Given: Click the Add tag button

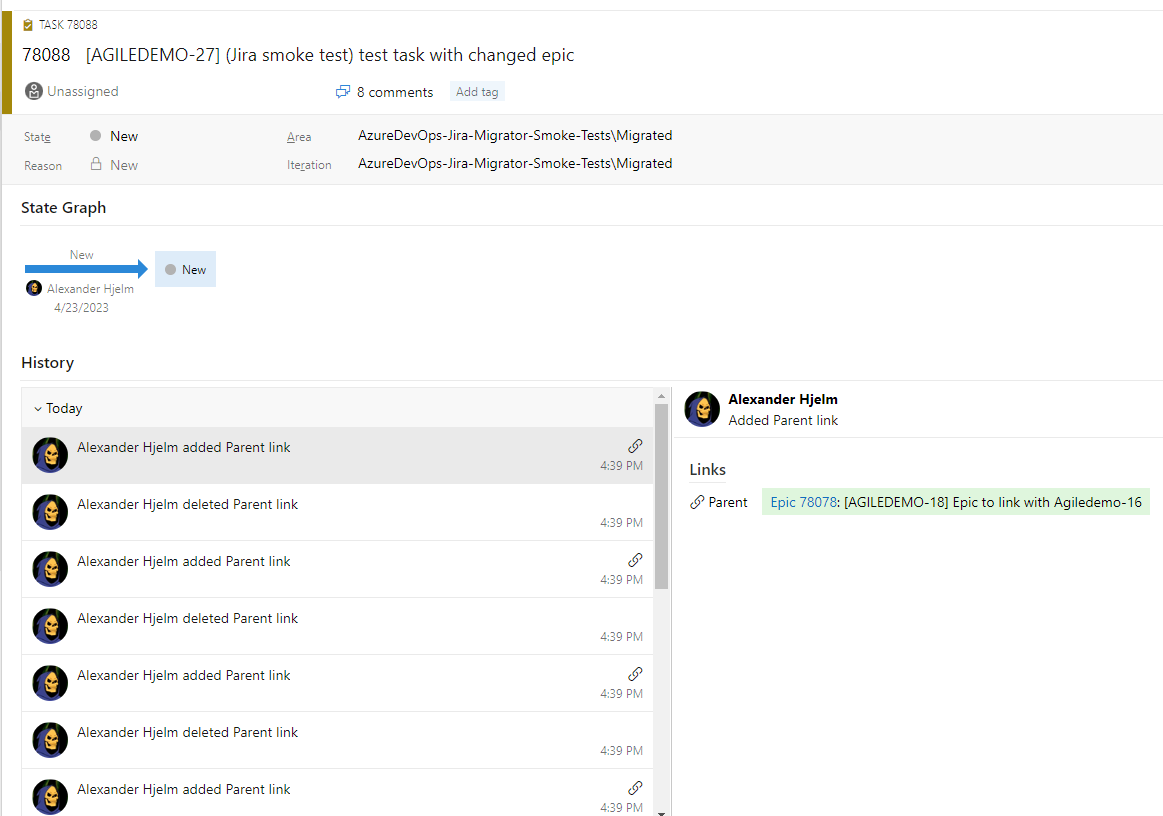Looking at the screenshot, I should click(477, 91).
